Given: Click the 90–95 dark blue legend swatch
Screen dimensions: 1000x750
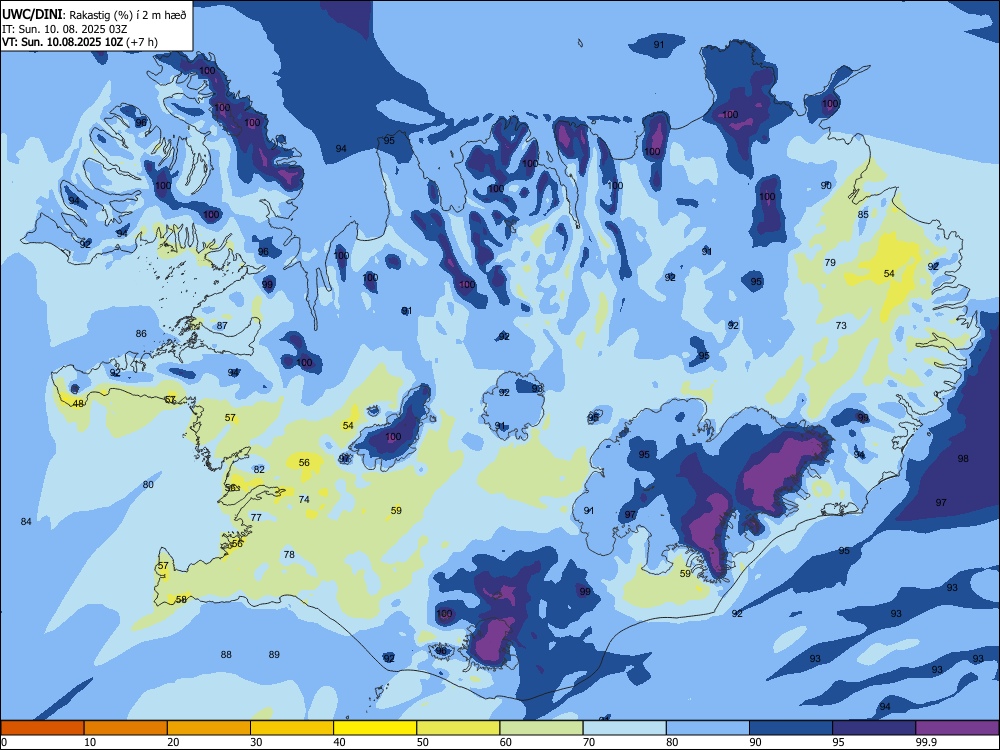Looking at the screenshot, I should point(791,728).
